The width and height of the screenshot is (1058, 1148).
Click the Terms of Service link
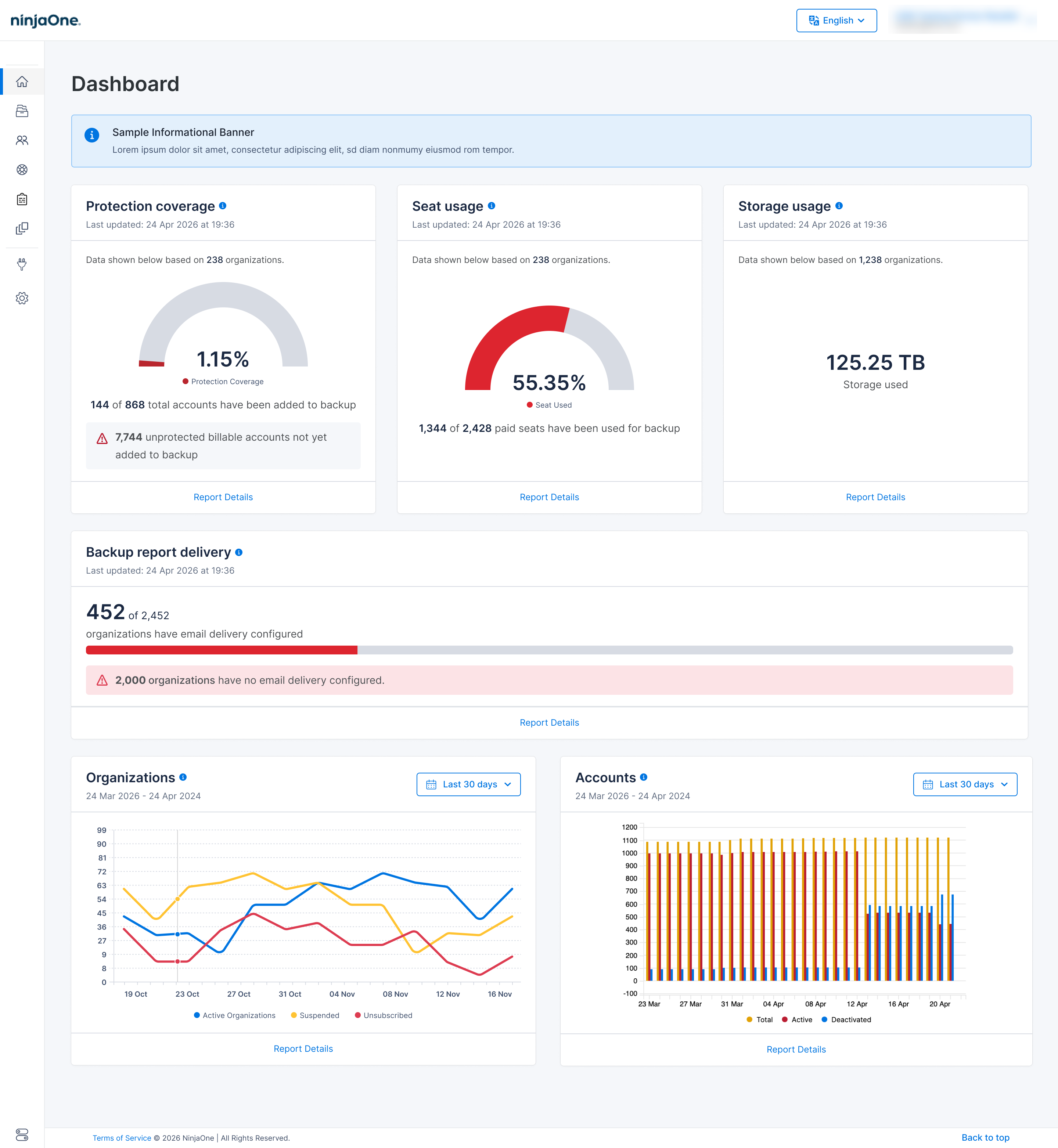[x=122, y=1138]
